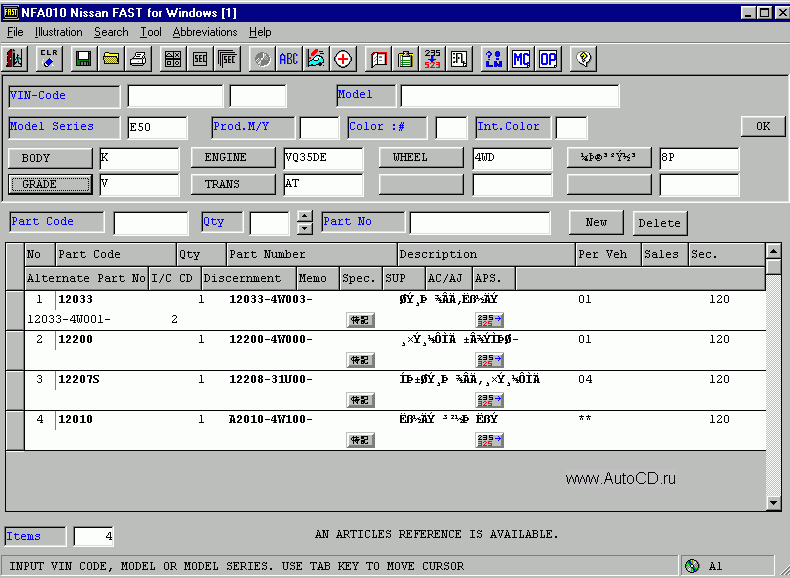Click the Delete button
The image size is (790, 578).
click(660, 223)
